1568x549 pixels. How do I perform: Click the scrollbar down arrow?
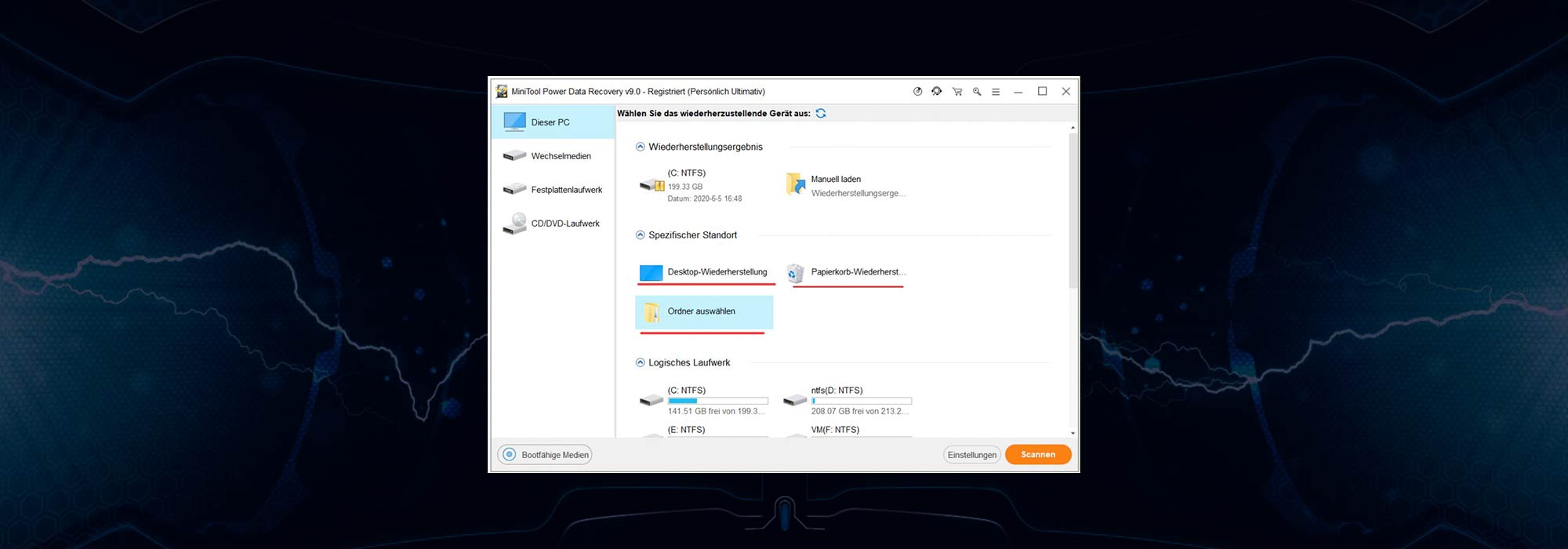pos(1073,433)
